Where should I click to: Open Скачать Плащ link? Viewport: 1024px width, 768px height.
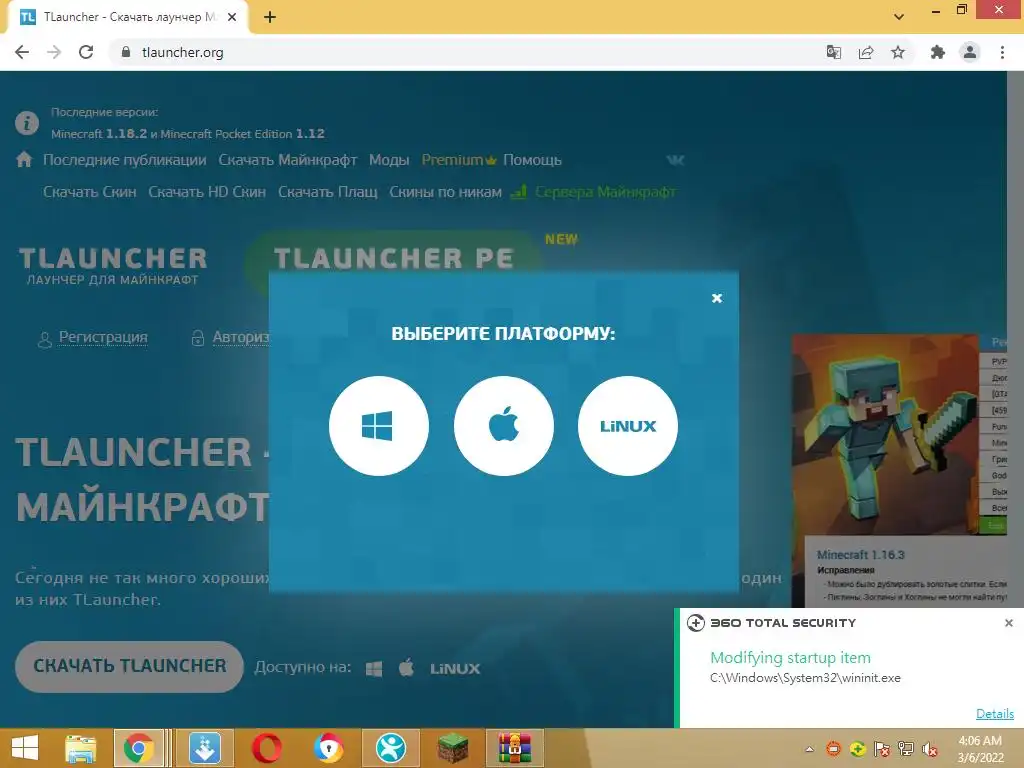(x=328, y=192)
